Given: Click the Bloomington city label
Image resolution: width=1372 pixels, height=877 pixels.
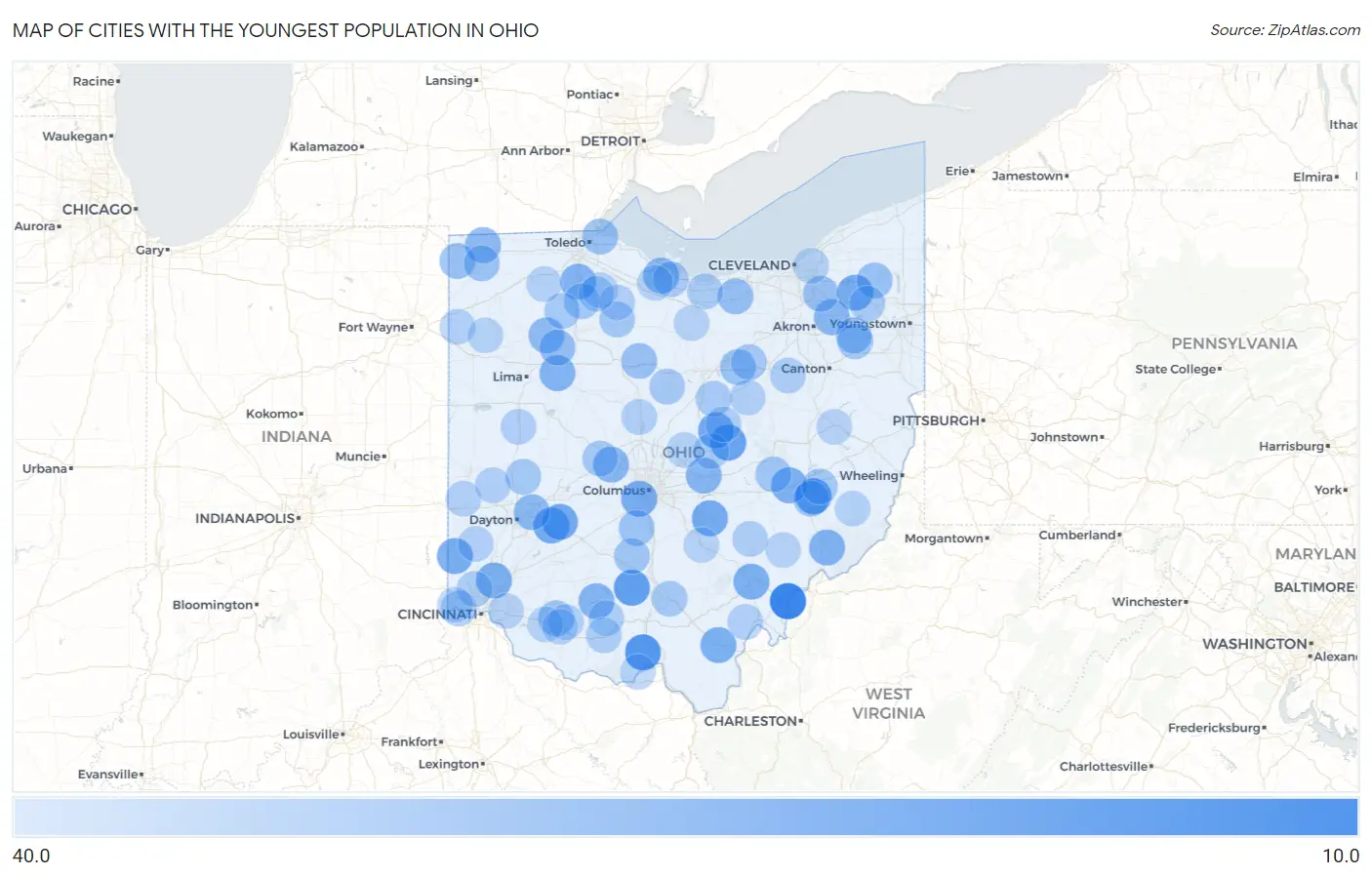Looking at the screenshot, I should 213,606.
